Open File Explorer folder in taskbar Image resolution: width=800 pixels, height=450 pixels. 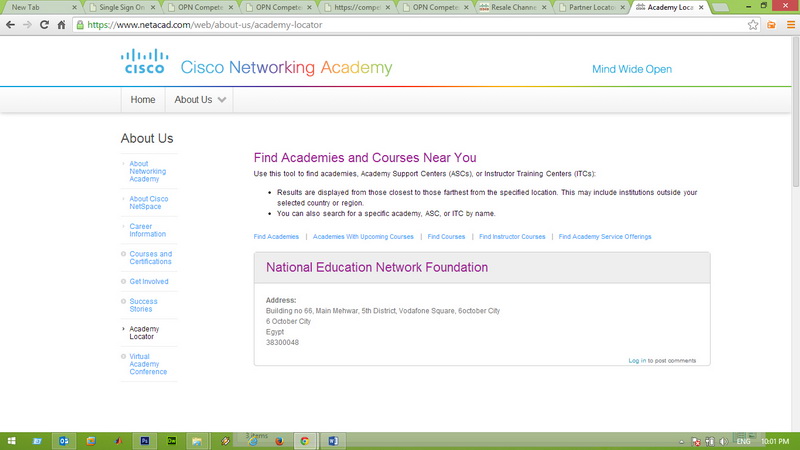pos(197,441)
